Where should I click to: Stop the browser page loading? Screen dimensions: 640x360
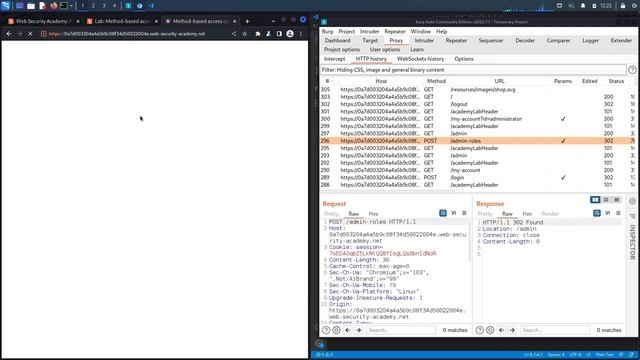pos(30,34)
